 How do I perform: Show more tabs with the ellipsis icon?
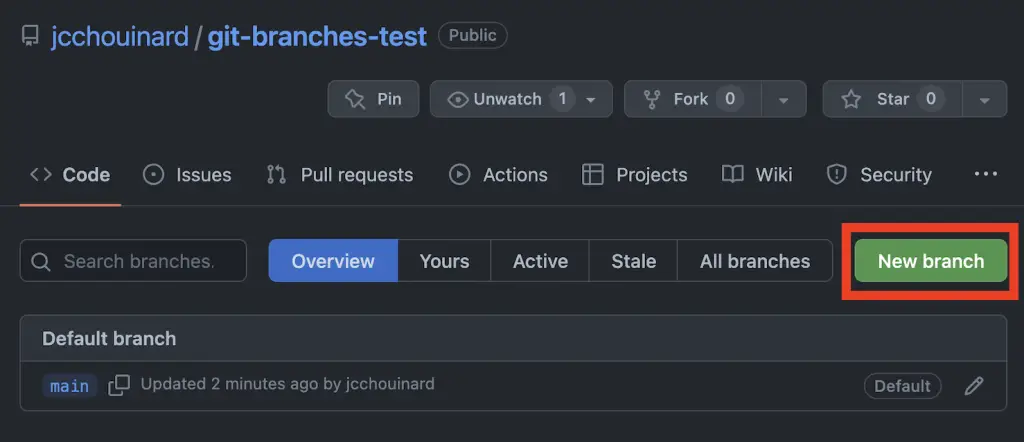click(x=985, y=174)
